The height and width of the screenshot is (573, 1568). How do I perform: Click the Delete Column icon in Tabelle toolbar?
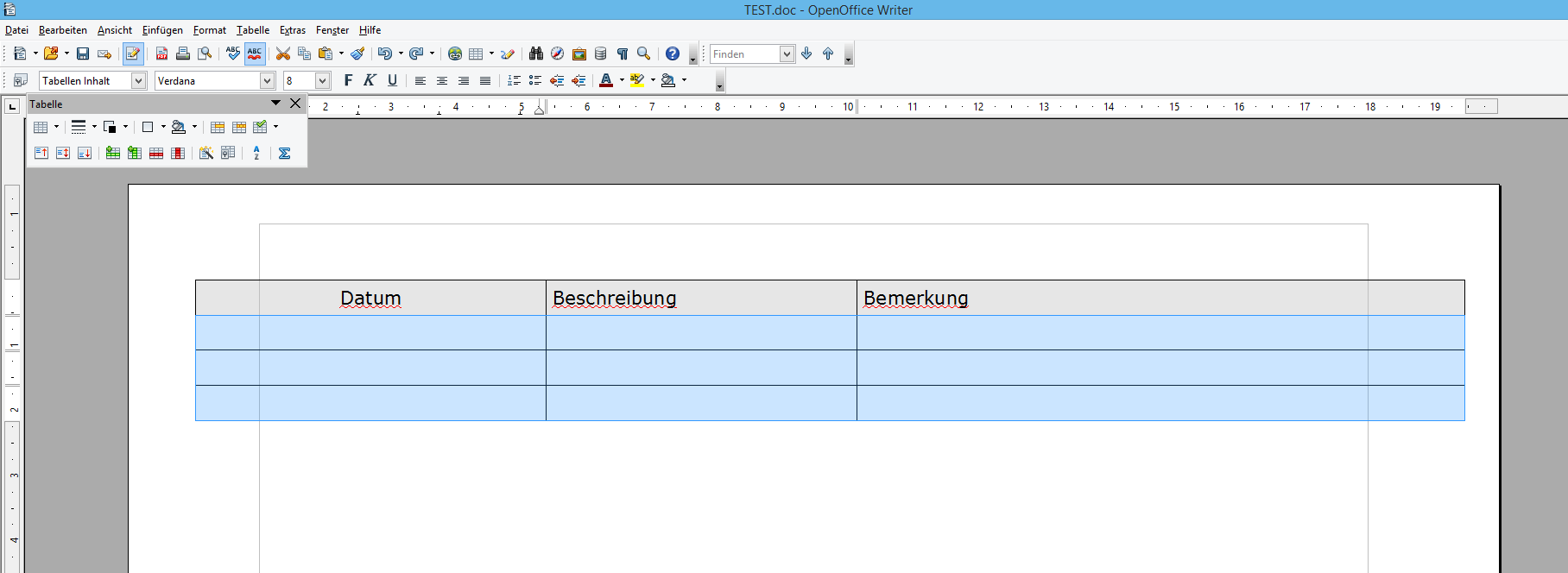pos(178,153)
